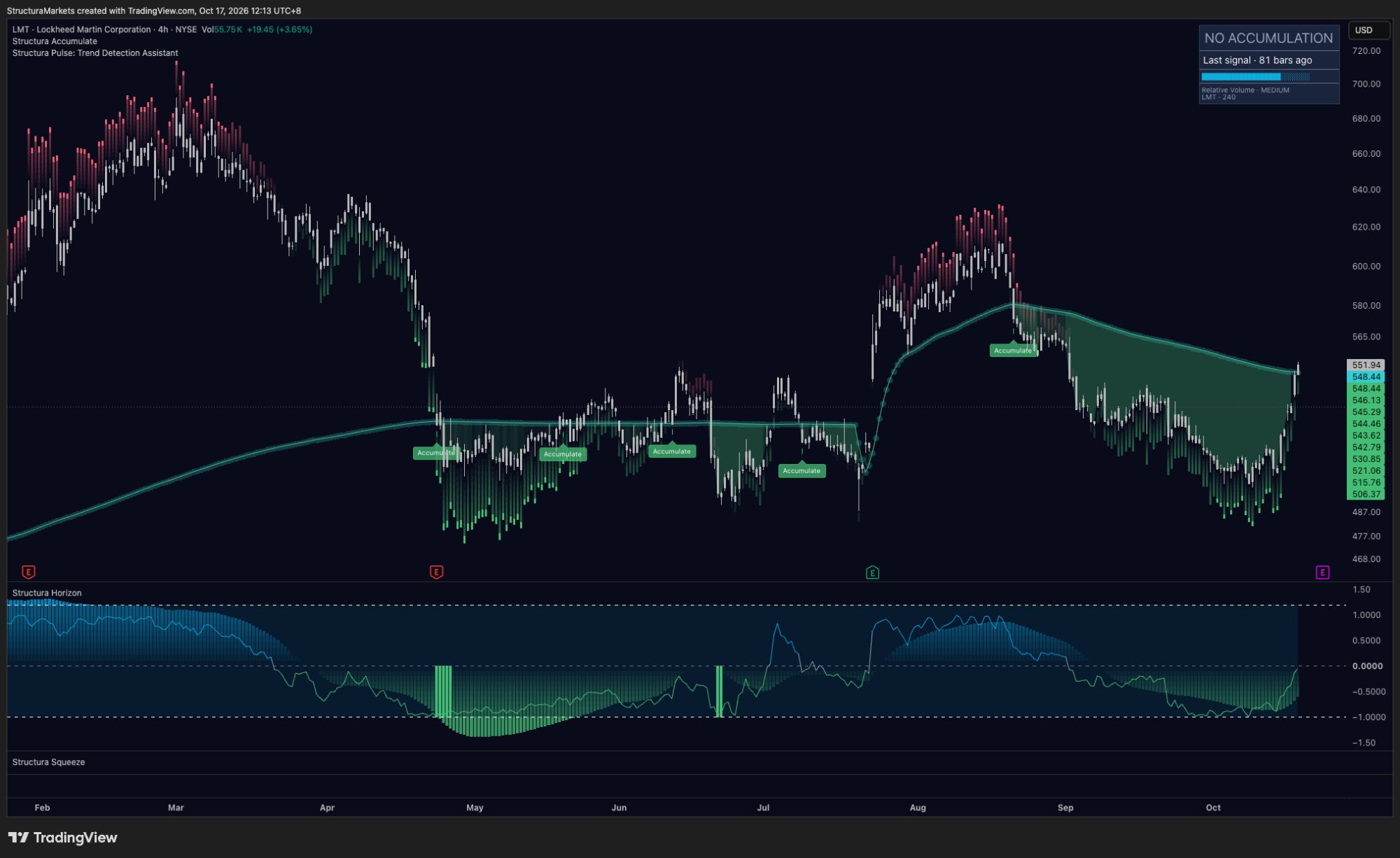Click the red earnings E marker in late April
Viewport: 1400px width, 858px height.
tap(436, 572)
